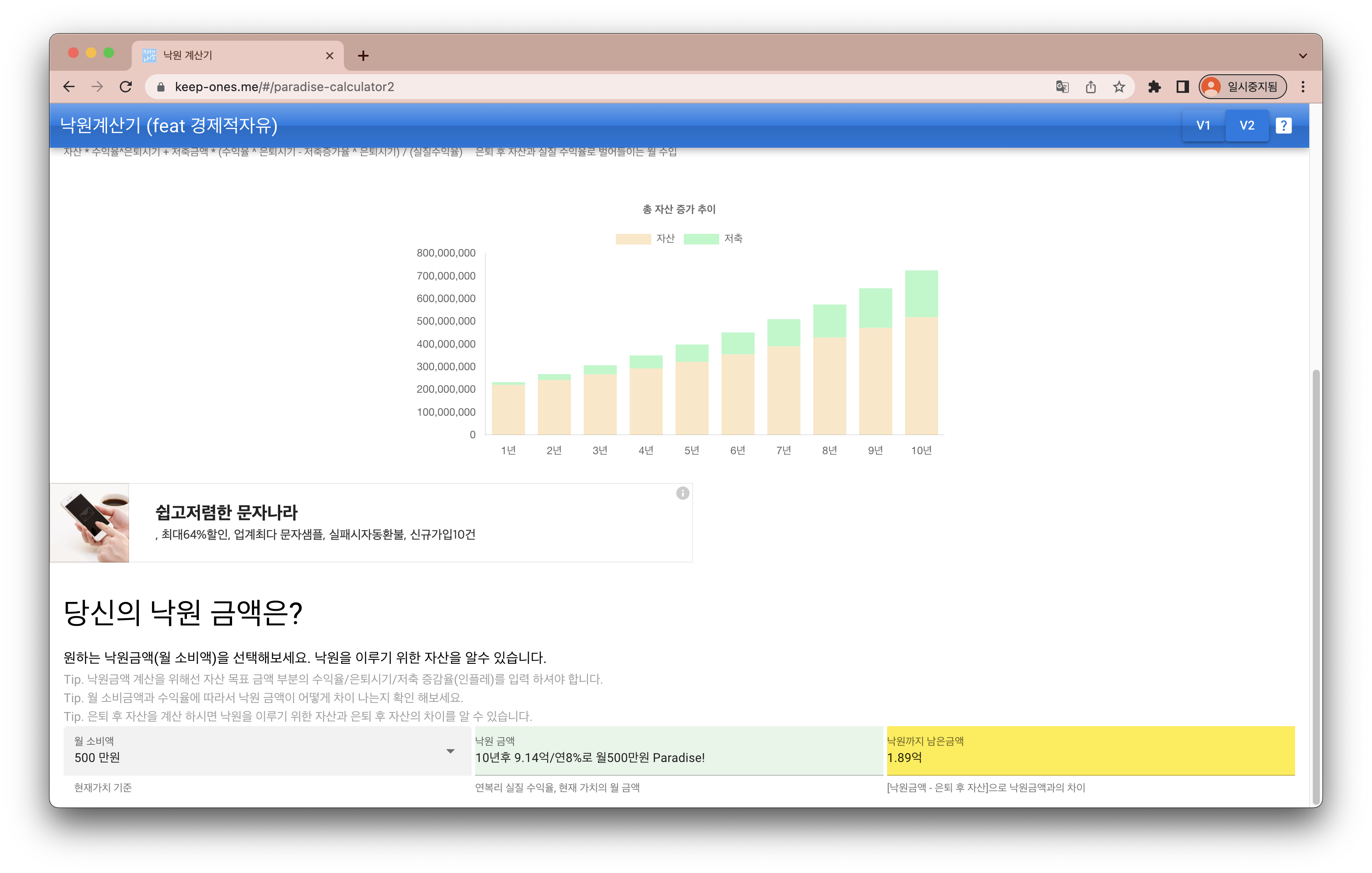Bookmark this page with the star icon
The image size is (1372, 873).
point(1119,87)
